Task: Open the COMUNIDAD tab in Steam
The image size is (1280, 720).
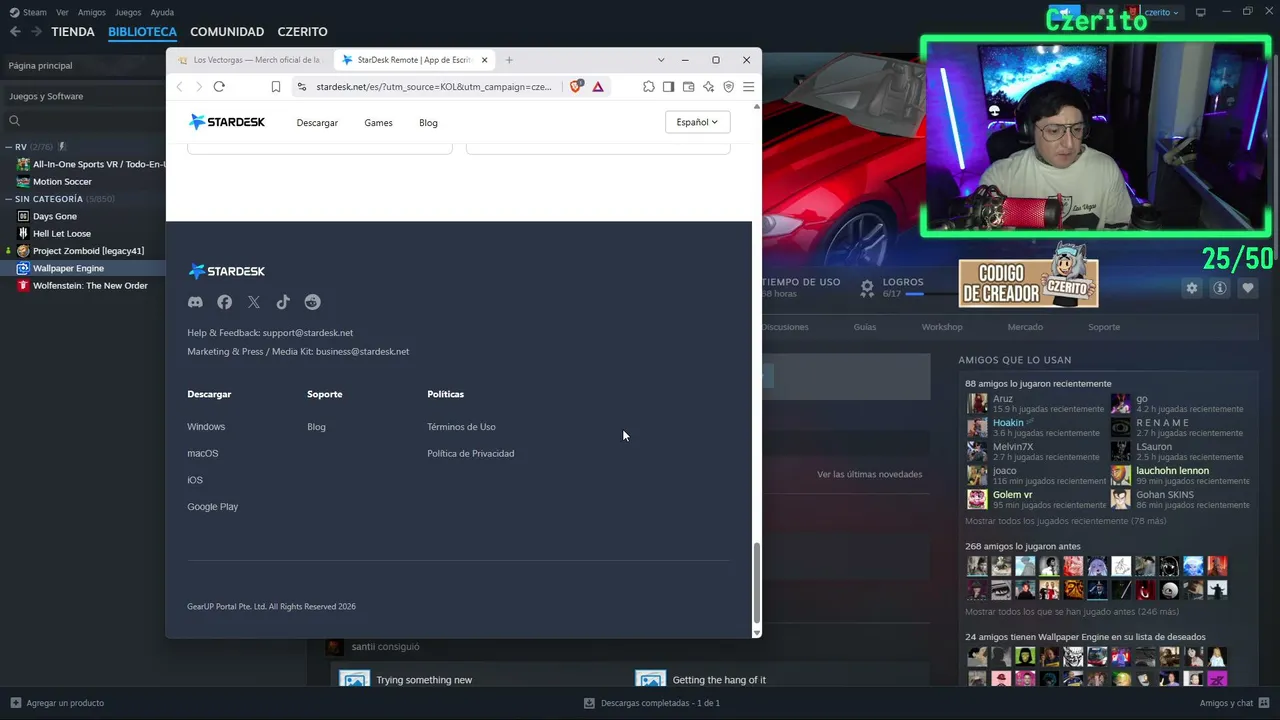Action: (227, 32)
